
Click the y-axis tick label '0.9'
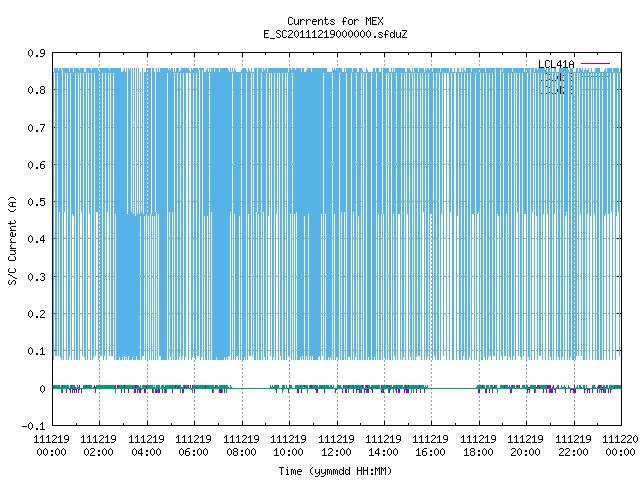click(36, 53)
